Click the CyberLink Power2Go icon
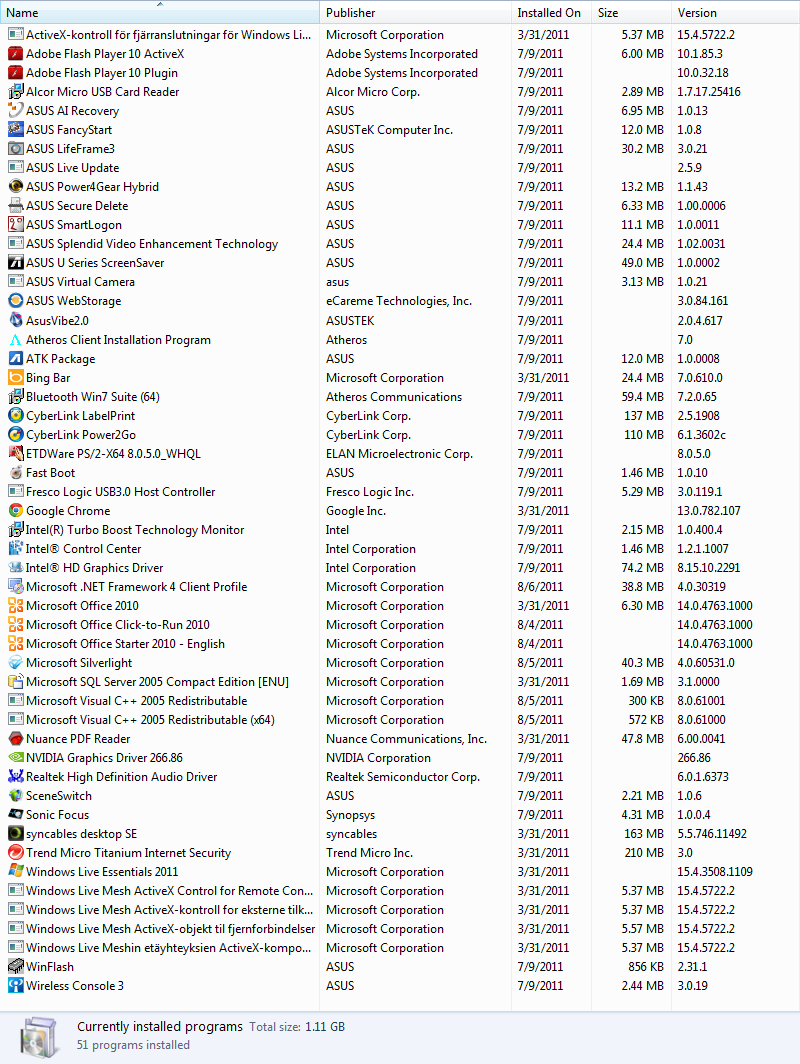Image resolution: width=800 pixels, height=1064 pixels. click(x=16, y=435)
